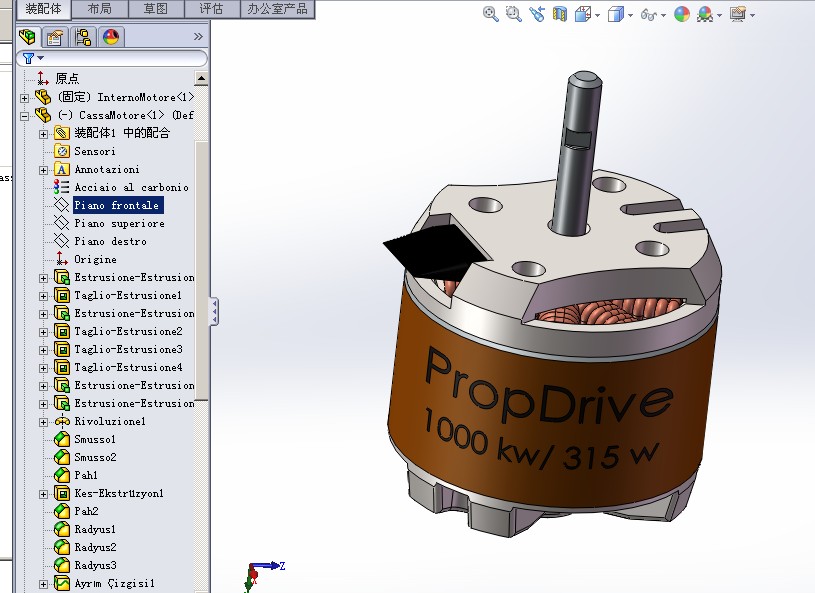Click the feature tree vertical scrollbar thumb

pos(201,270)
